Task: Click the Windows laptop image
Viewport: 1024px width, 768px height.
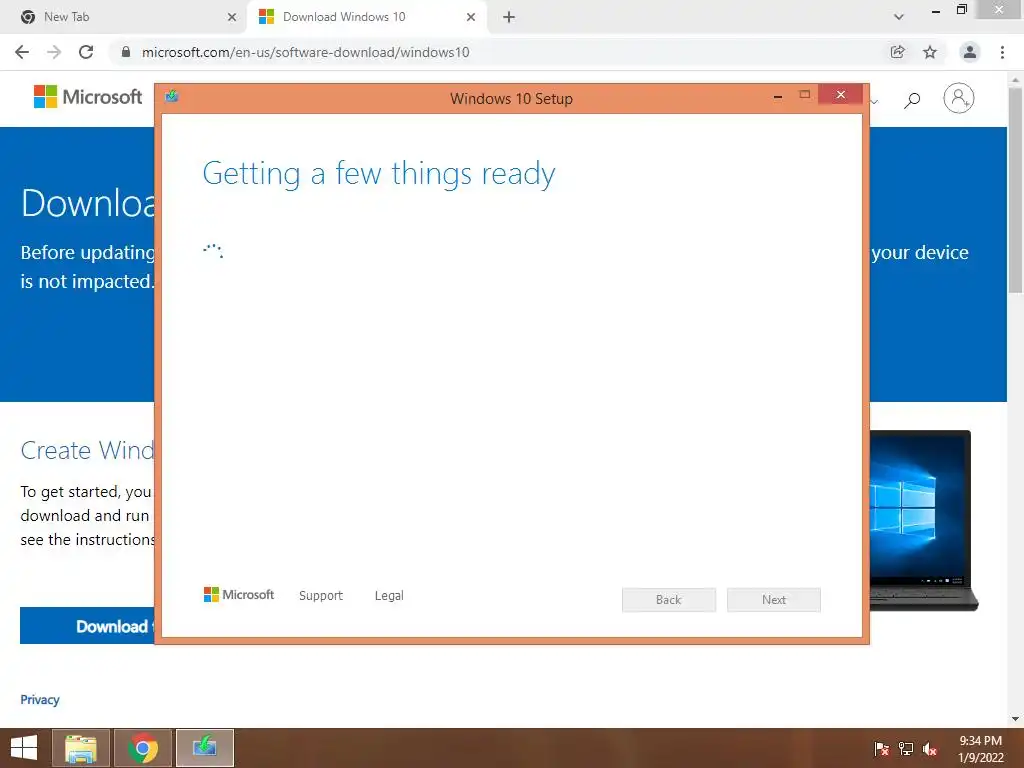Action: point(923,520)
